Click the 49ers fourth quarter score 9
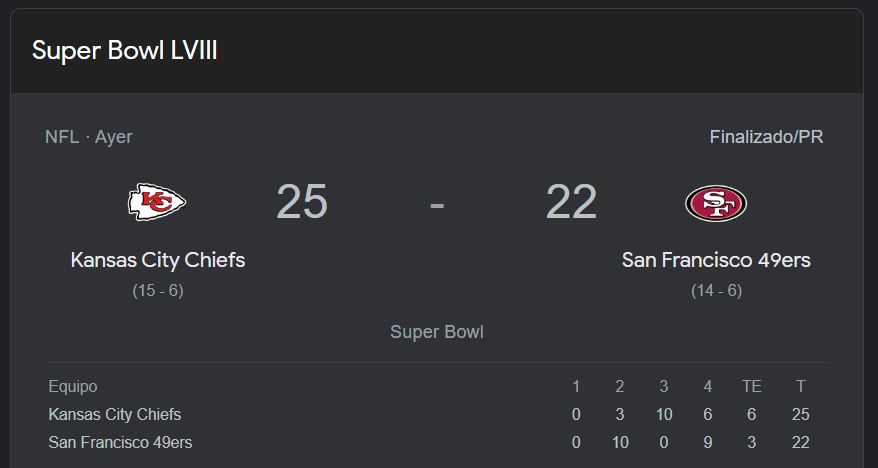Screen dimensions: 878x468 coord(708,442)
